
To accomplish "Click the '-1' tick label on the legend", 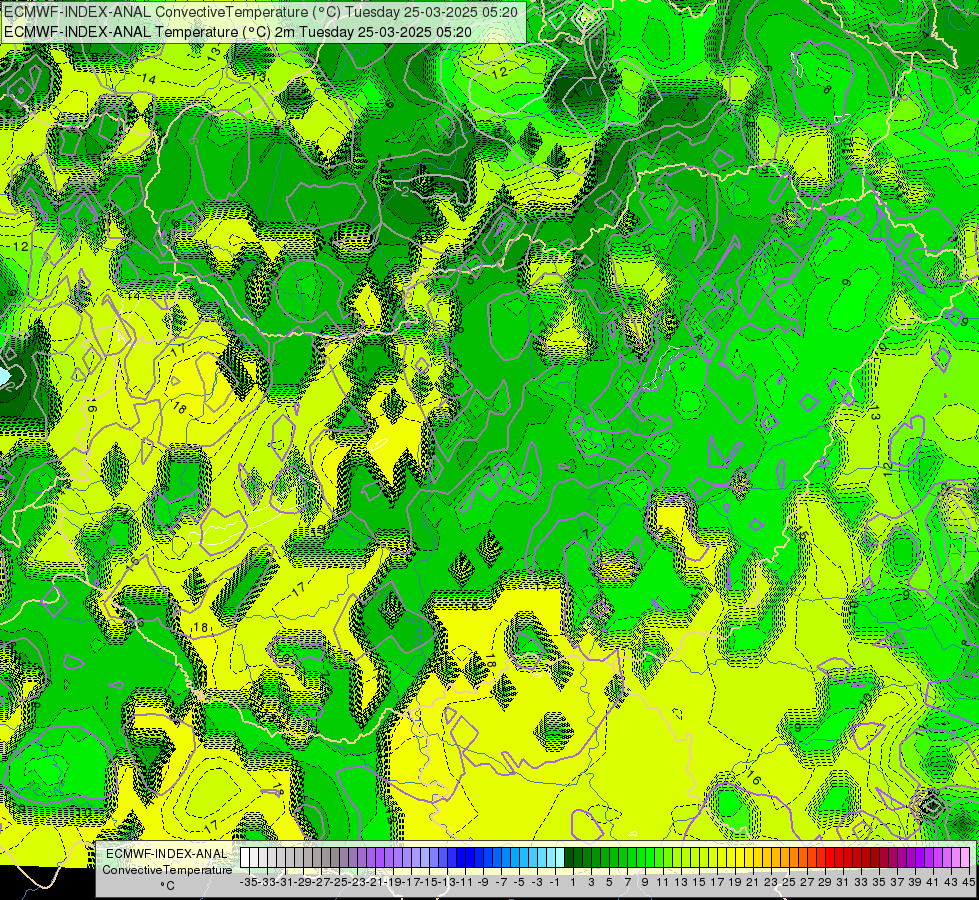I will coord(554,882).
